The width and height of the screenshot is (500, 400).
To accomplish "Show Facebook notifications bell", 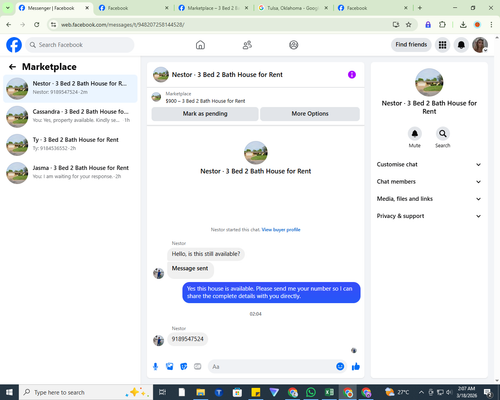I will (x=461, y=45).
